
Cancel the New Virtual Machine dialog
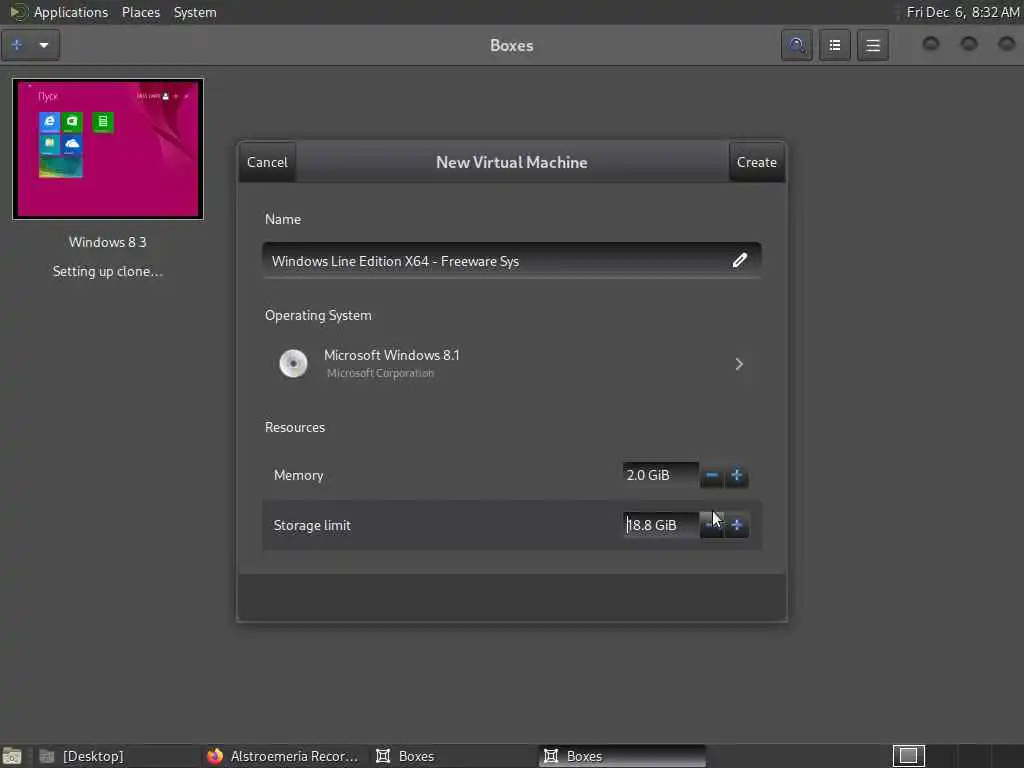click(267, 162)
